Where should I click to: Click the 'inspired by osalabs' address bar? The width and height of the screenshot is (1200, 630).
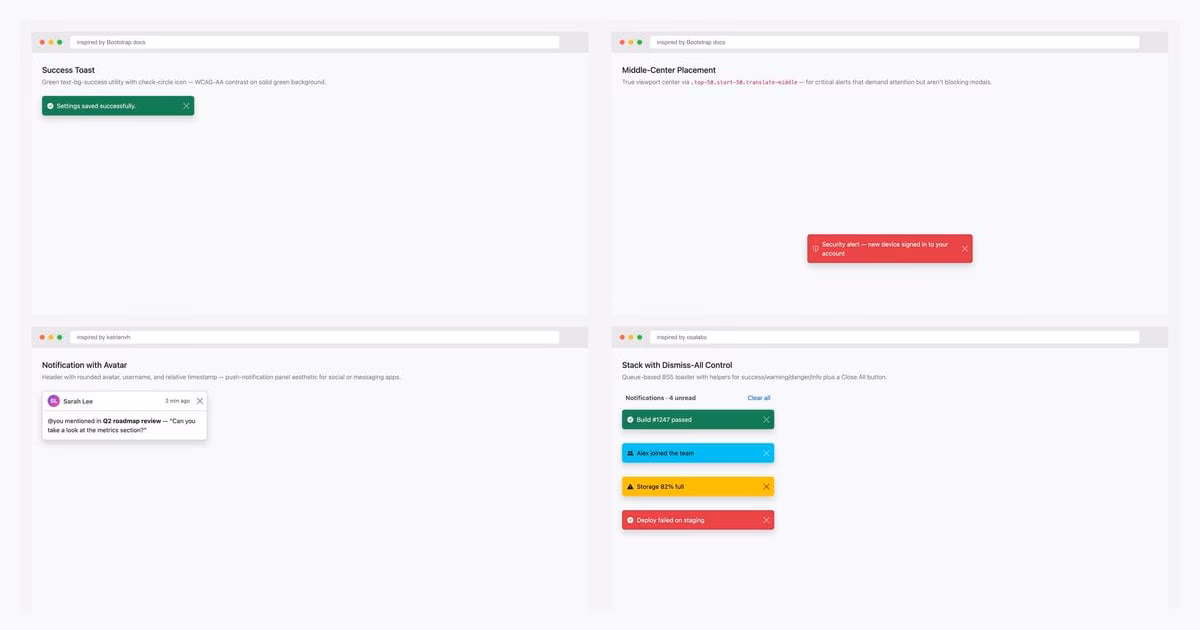click(895, 337)
